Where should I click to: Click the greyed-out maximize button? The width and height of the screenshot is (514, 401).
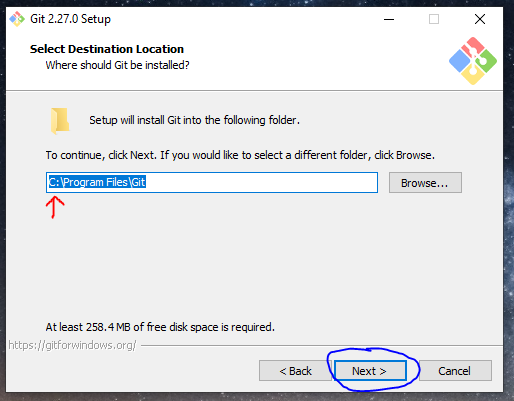[x=434, y=19]
